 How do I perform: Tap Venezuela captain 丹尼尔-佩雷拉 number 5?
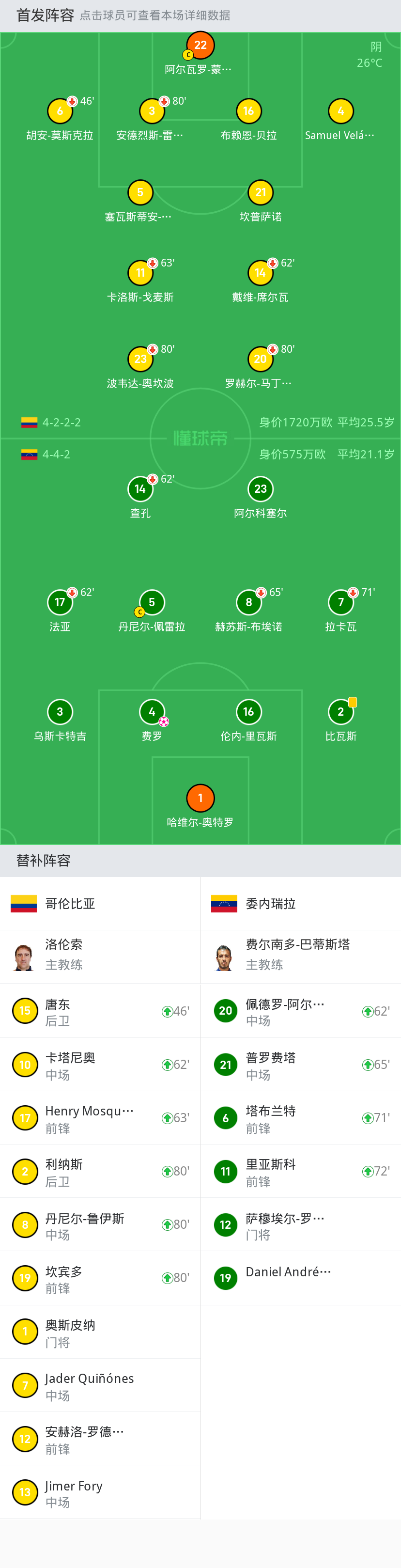click(x=152, y=603)
